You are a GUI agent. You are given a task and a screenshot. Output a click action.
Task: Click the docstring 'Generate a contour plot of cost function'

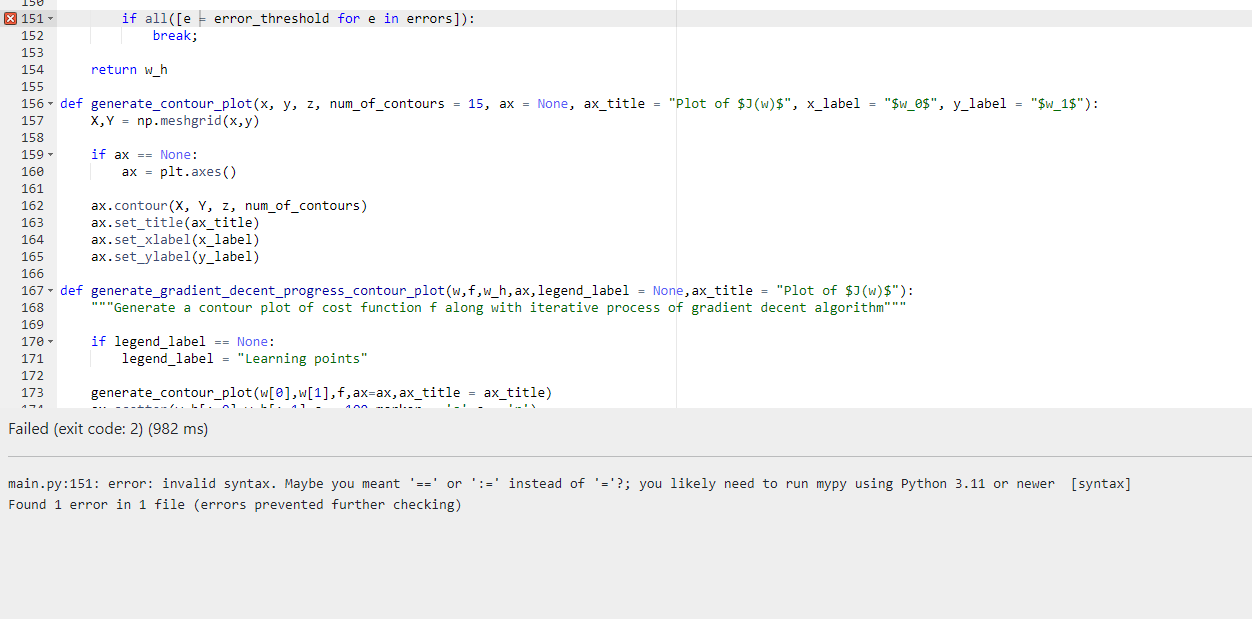(x=498, y=308)
